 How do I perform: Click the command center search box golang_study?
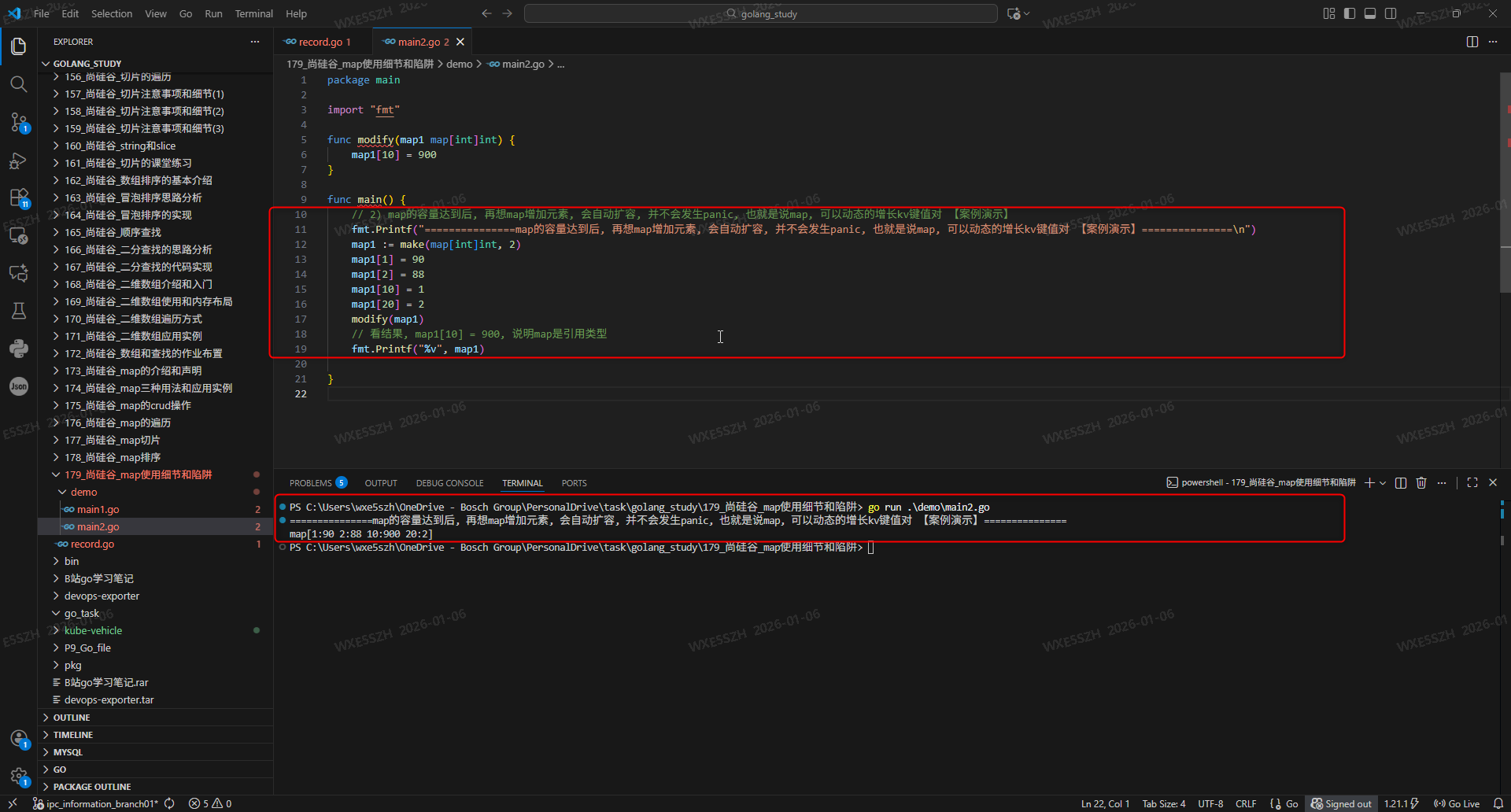(x=761, y=13)
